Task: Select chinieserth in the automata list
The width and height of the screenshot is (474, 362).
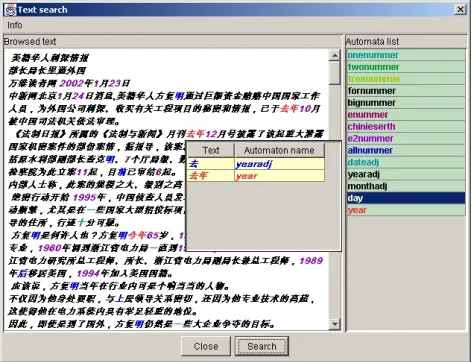Action: [406, 127]
